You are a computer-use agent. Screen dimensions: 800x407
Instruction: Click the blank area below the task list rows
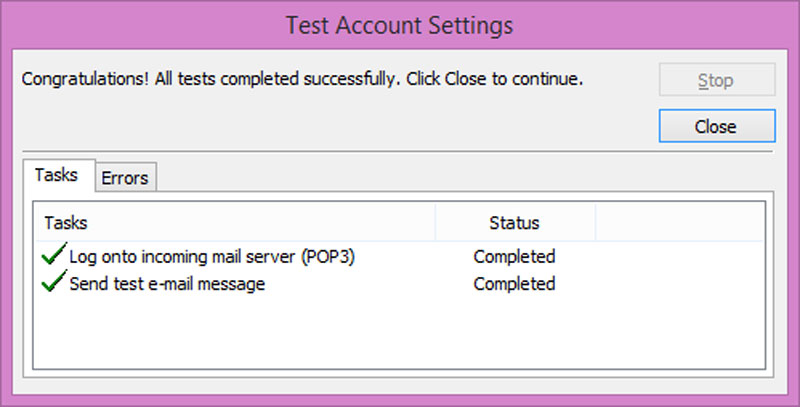400,332
